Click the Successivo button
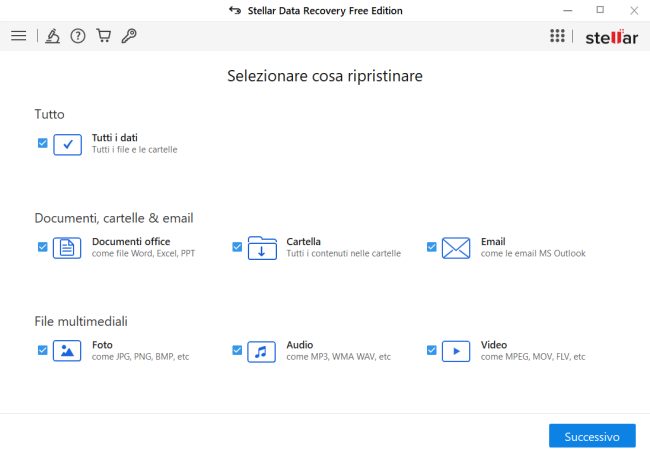This screenshot has height=457, width=650. point(592,436)
